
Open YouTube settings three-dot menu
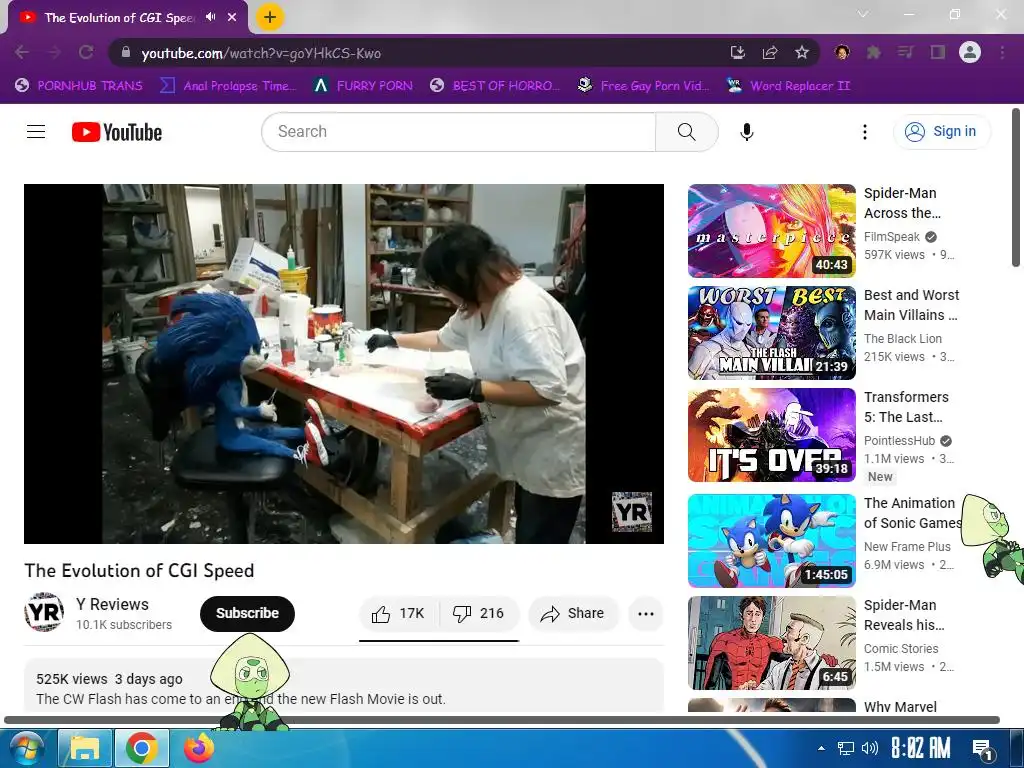pos(865,132)
